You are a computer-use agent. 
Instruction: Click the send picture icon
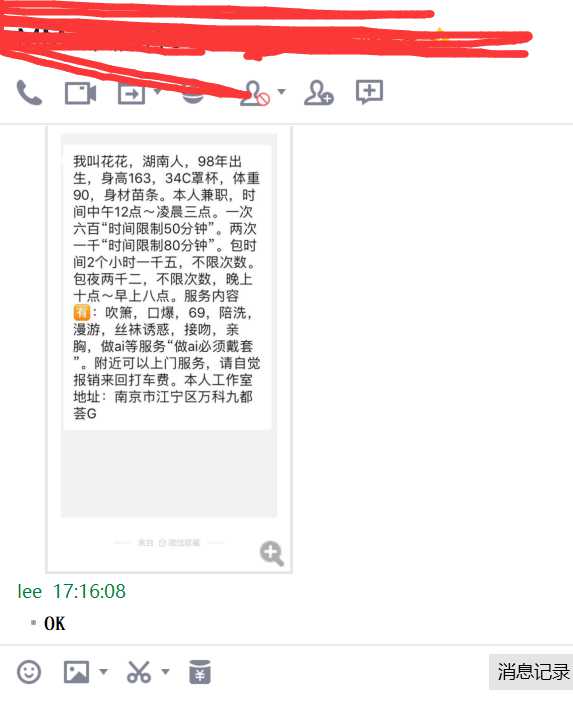click(x=76, y=672)
